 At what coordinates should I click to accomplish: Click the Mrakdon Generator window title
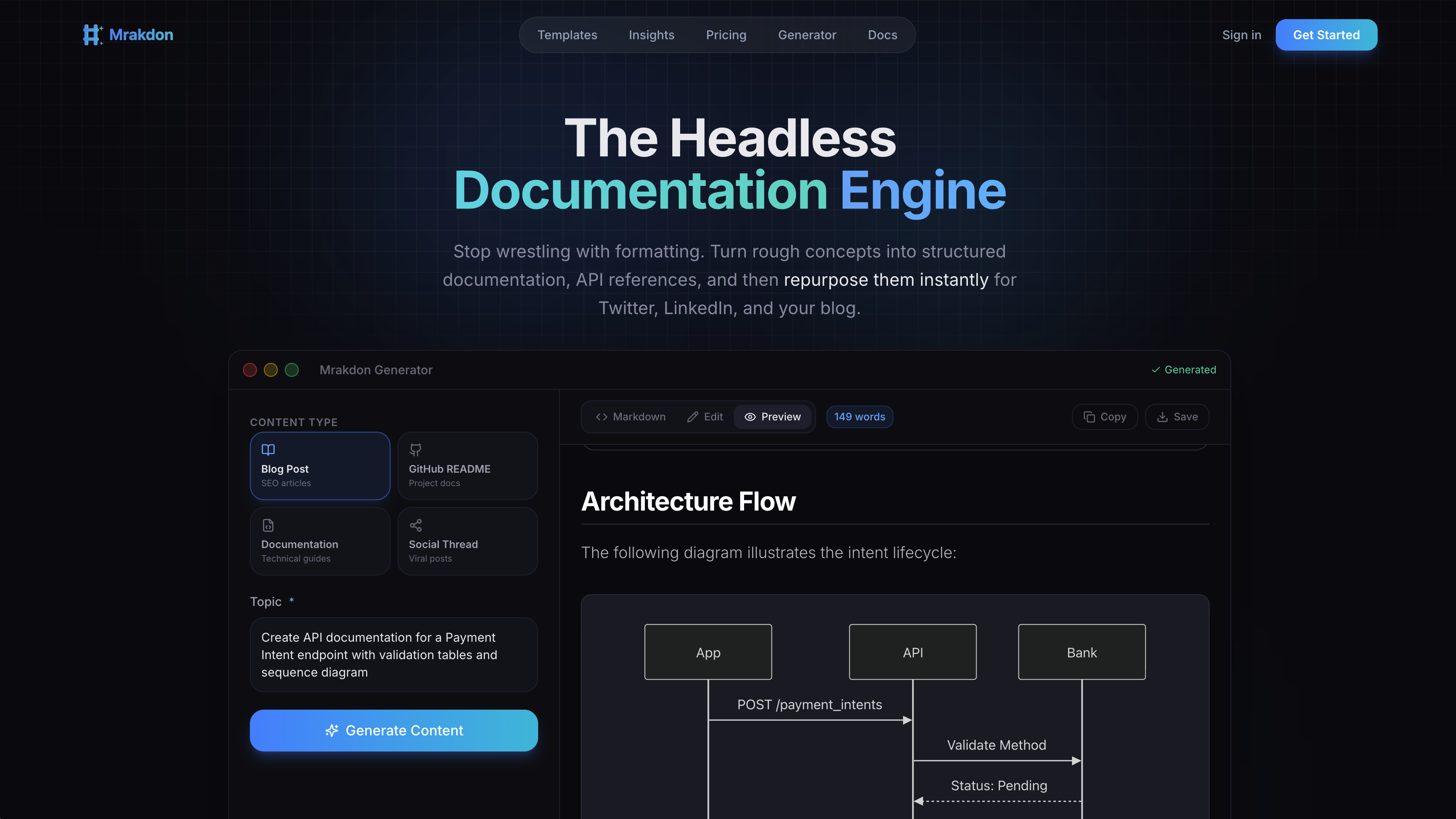point(376,370)
